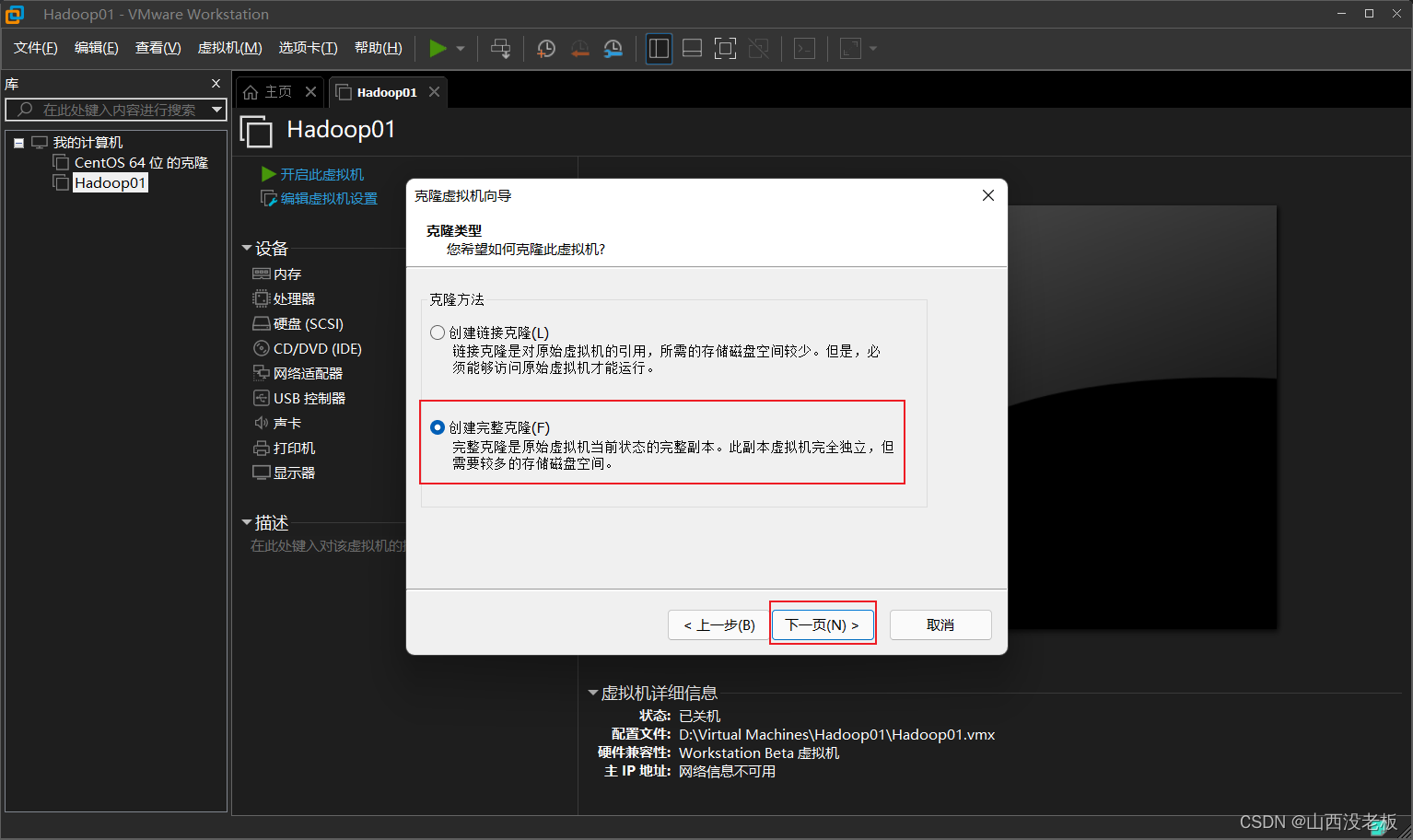Select 创建链接克隆(L) radio button
Viewport: 1413px width, 840px height.
438,332
